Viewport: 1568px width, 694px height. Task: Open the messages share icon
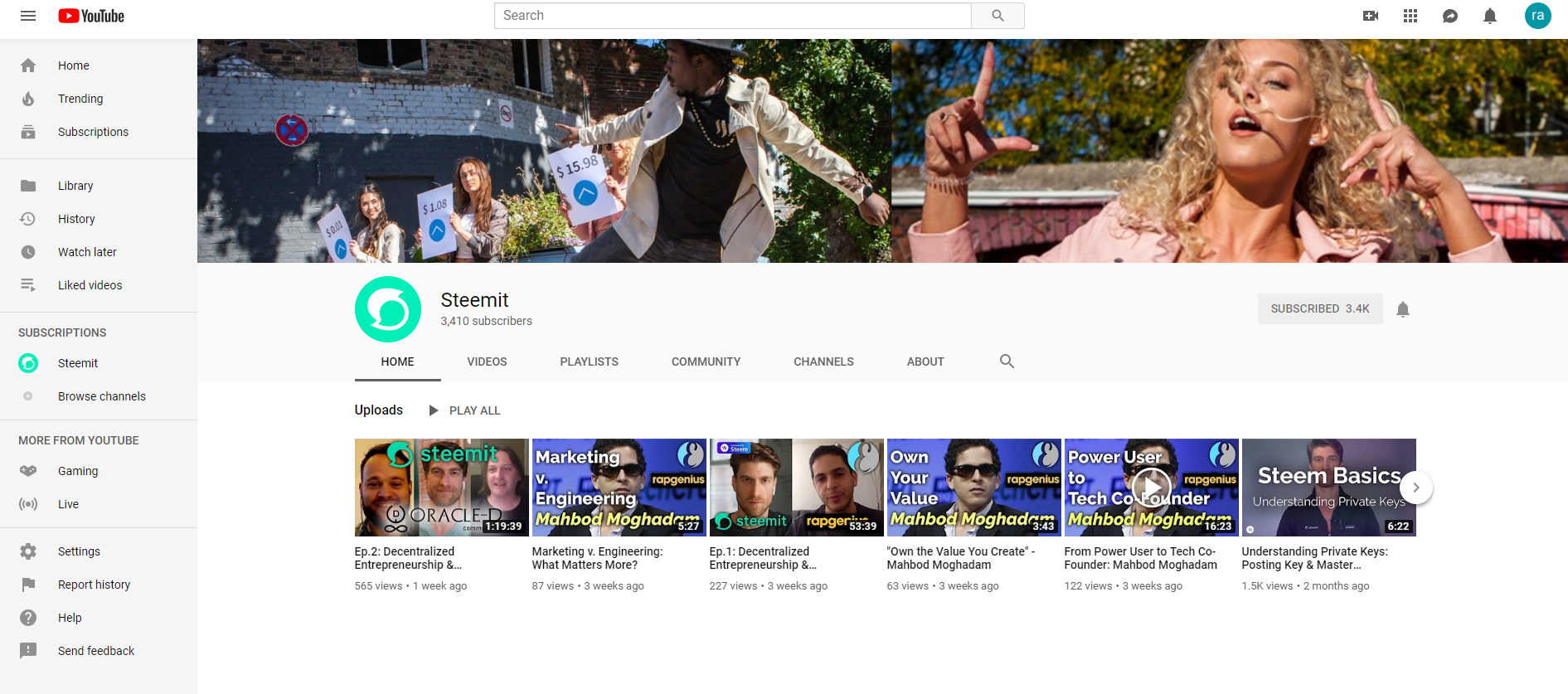pos(1450,16)
